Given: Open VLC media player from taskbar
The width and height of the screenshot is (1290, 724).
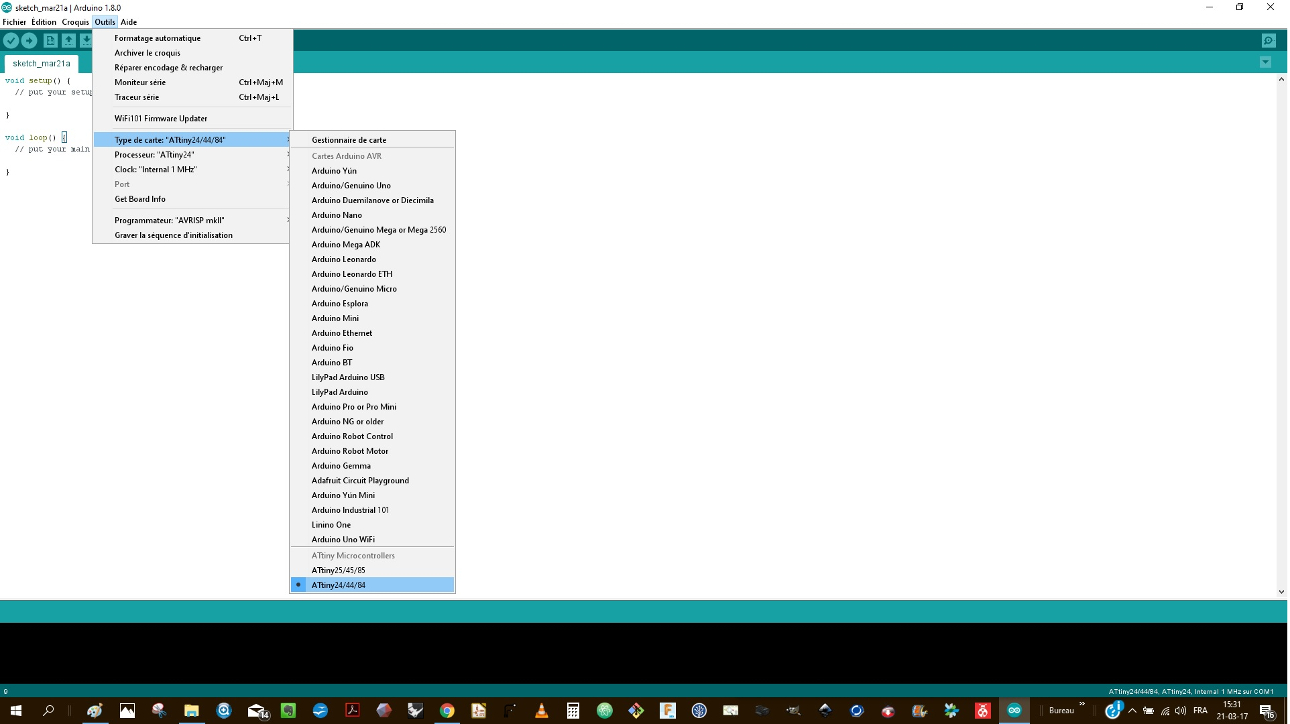Looking at the screenshot, I should tap(542, 710).
